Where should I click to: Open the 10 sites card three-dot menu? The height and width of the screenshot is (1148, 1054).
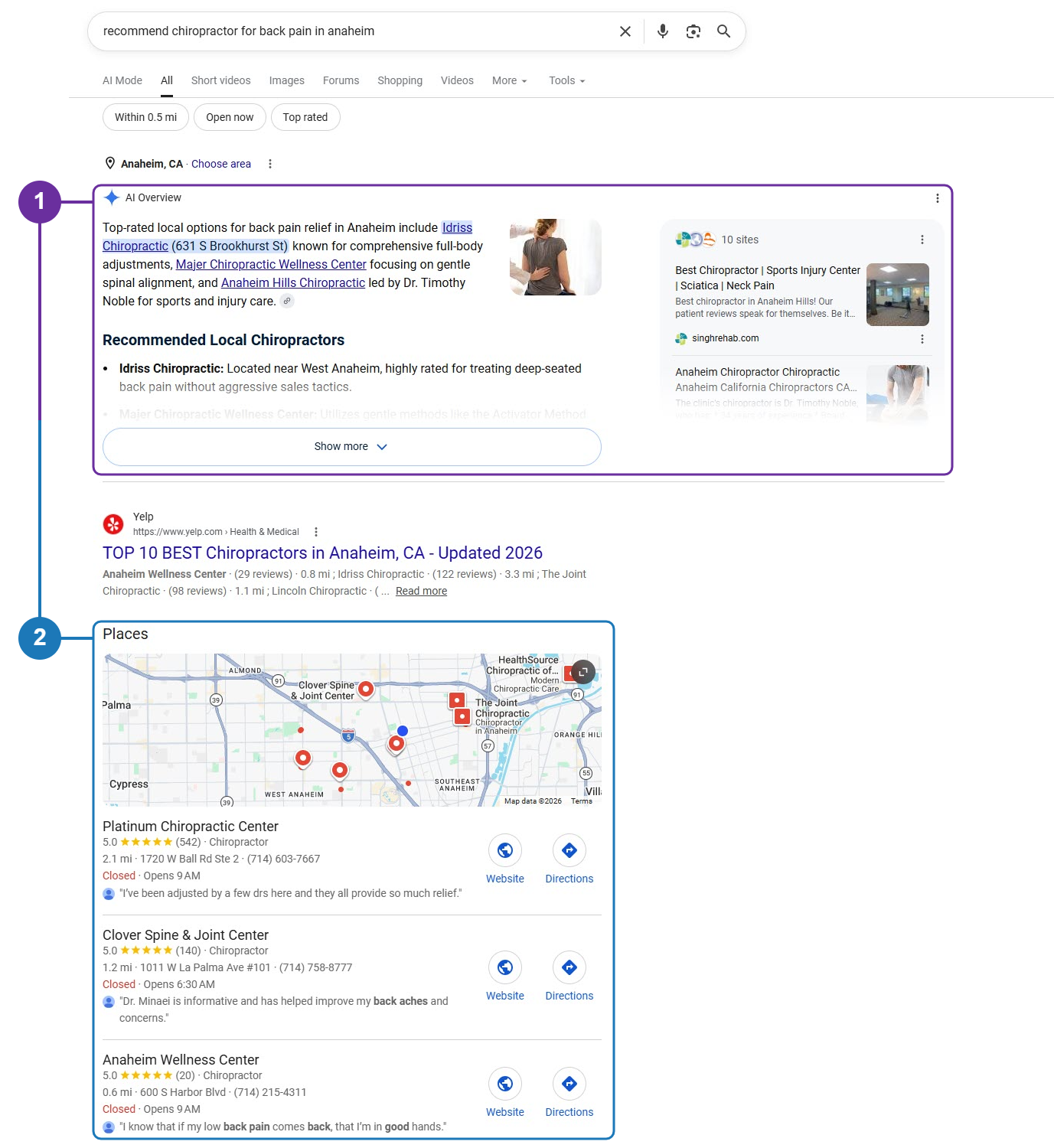[922, 240]
